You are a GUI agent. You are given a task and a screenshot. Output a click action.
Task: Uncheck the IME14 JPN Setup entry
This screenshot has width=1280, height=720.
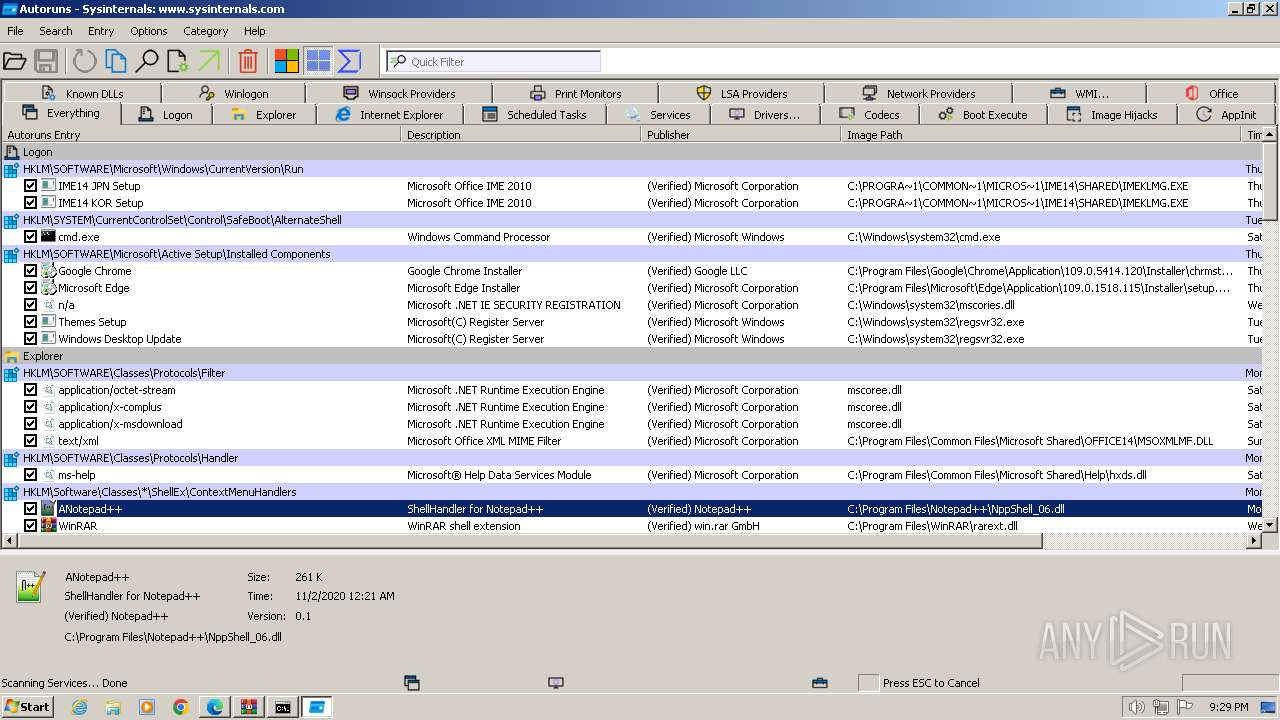[30, 186]
